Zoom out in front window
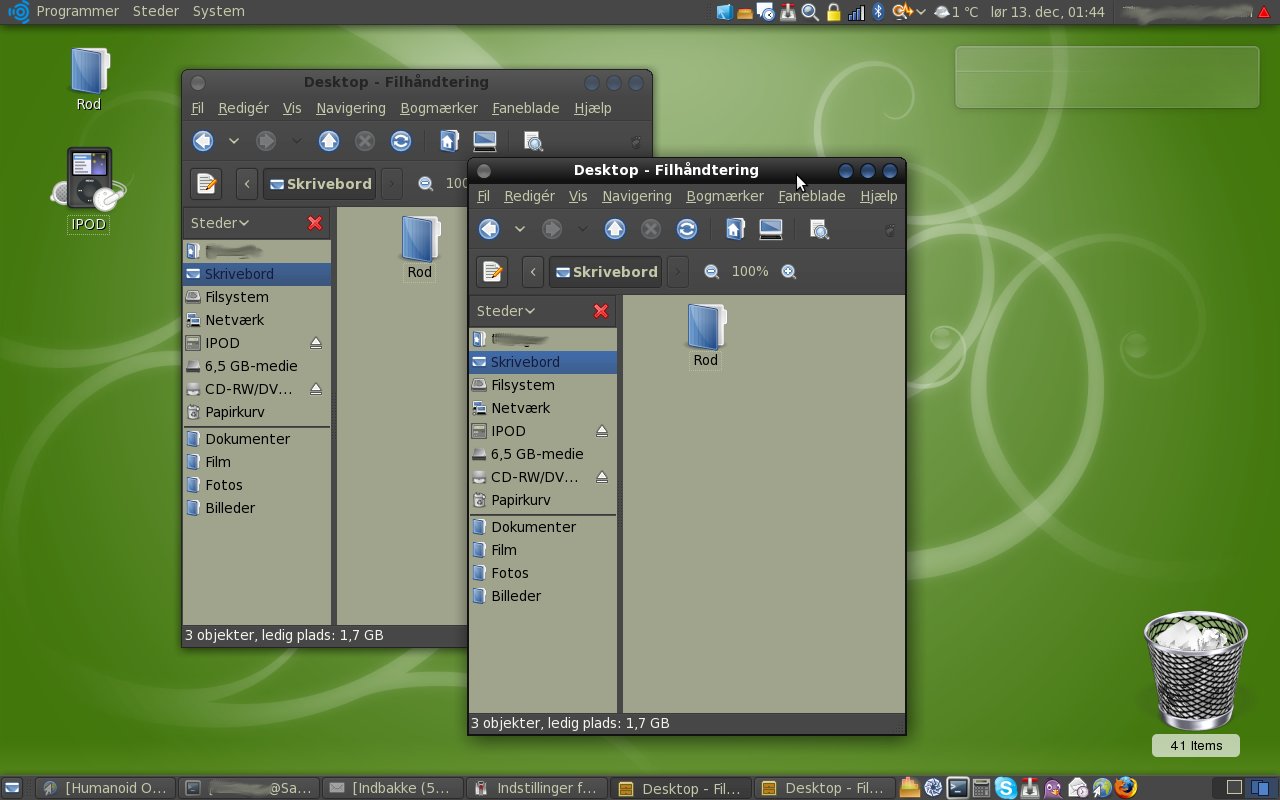The image size is (1280, 800). coord(711,271)
